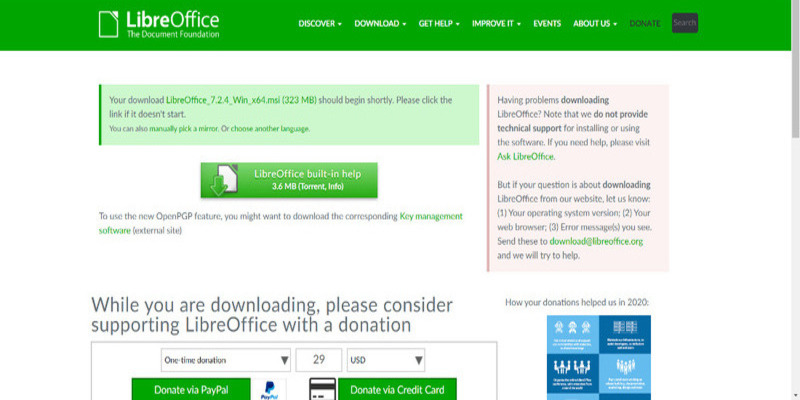The height and width of the screenshot is (400, 800).
Task: Click the choose another language link
Action: 269,129
